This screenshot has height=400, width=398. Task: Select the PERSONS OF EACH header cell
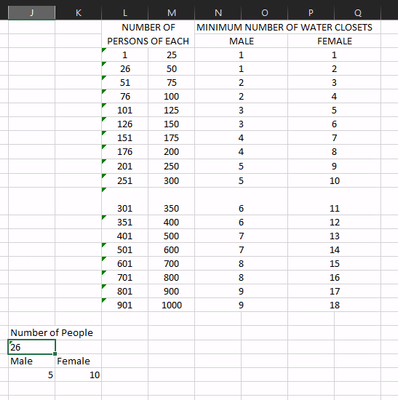click(148, 41)
